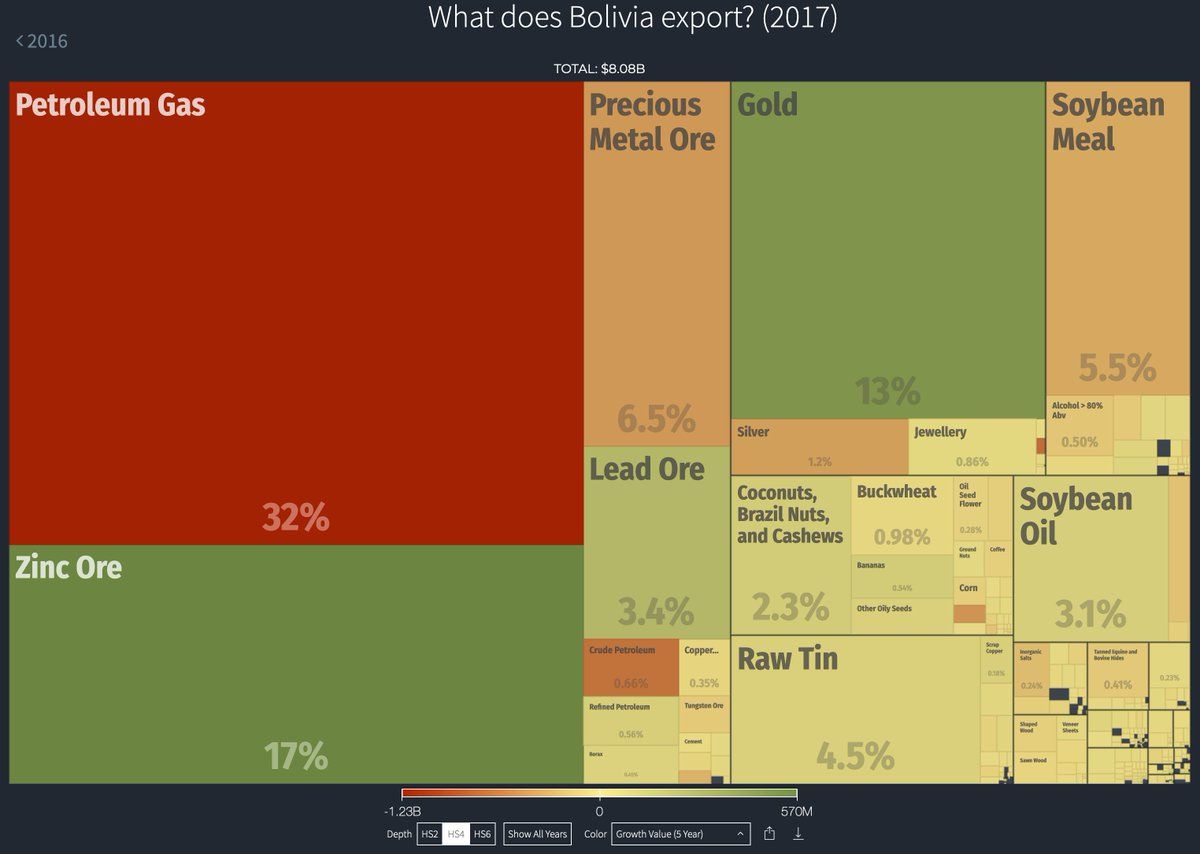1200x854 pixels.
Task: Click the Lead Ore tile
Action: pyautogui.click(x=656, y=541)
